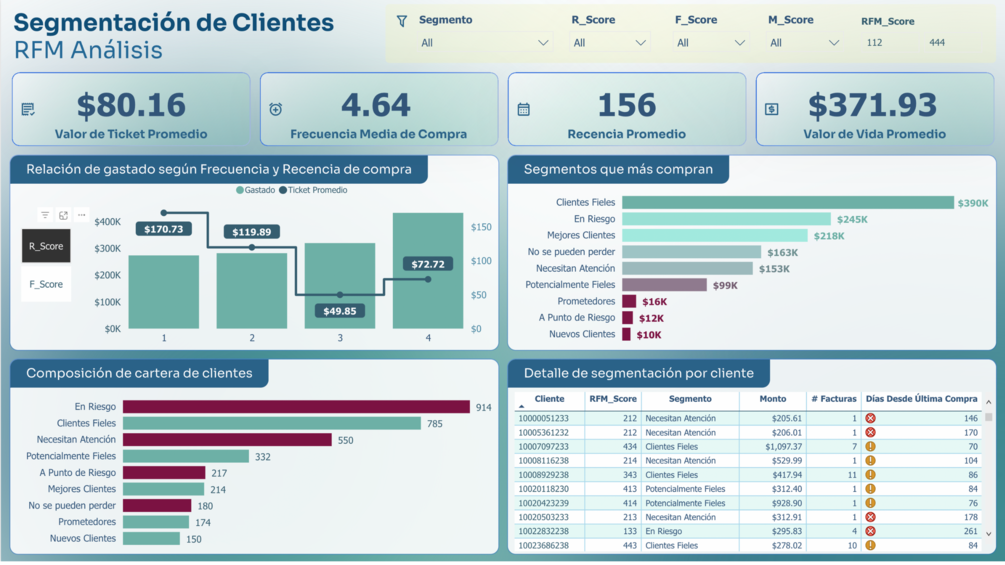Click the focus mode icon on the chart
Screen dimensions: 1005x565
pos(63,215)
